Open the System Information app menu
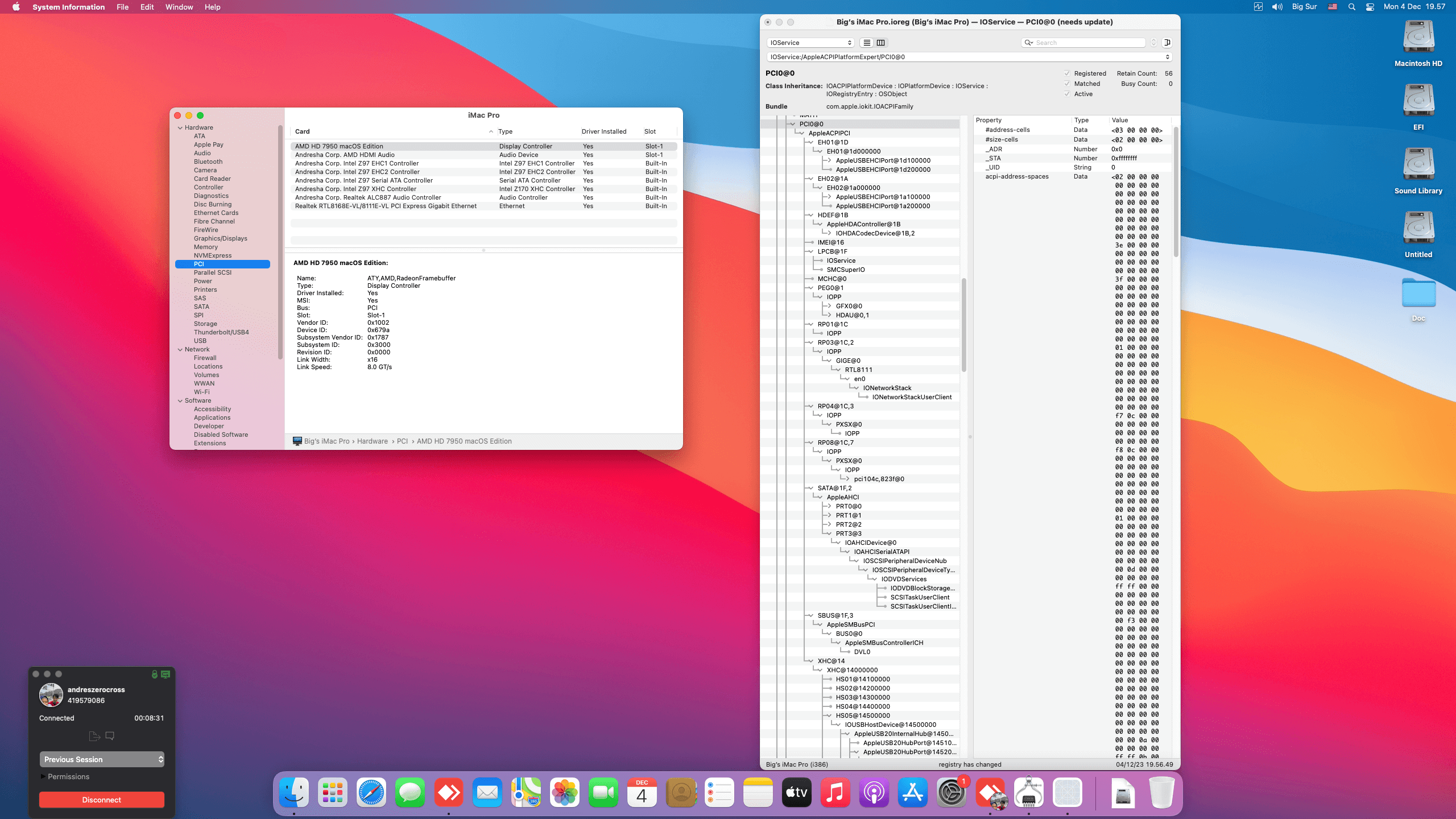The image size is (1456, 819). point(68,7)
